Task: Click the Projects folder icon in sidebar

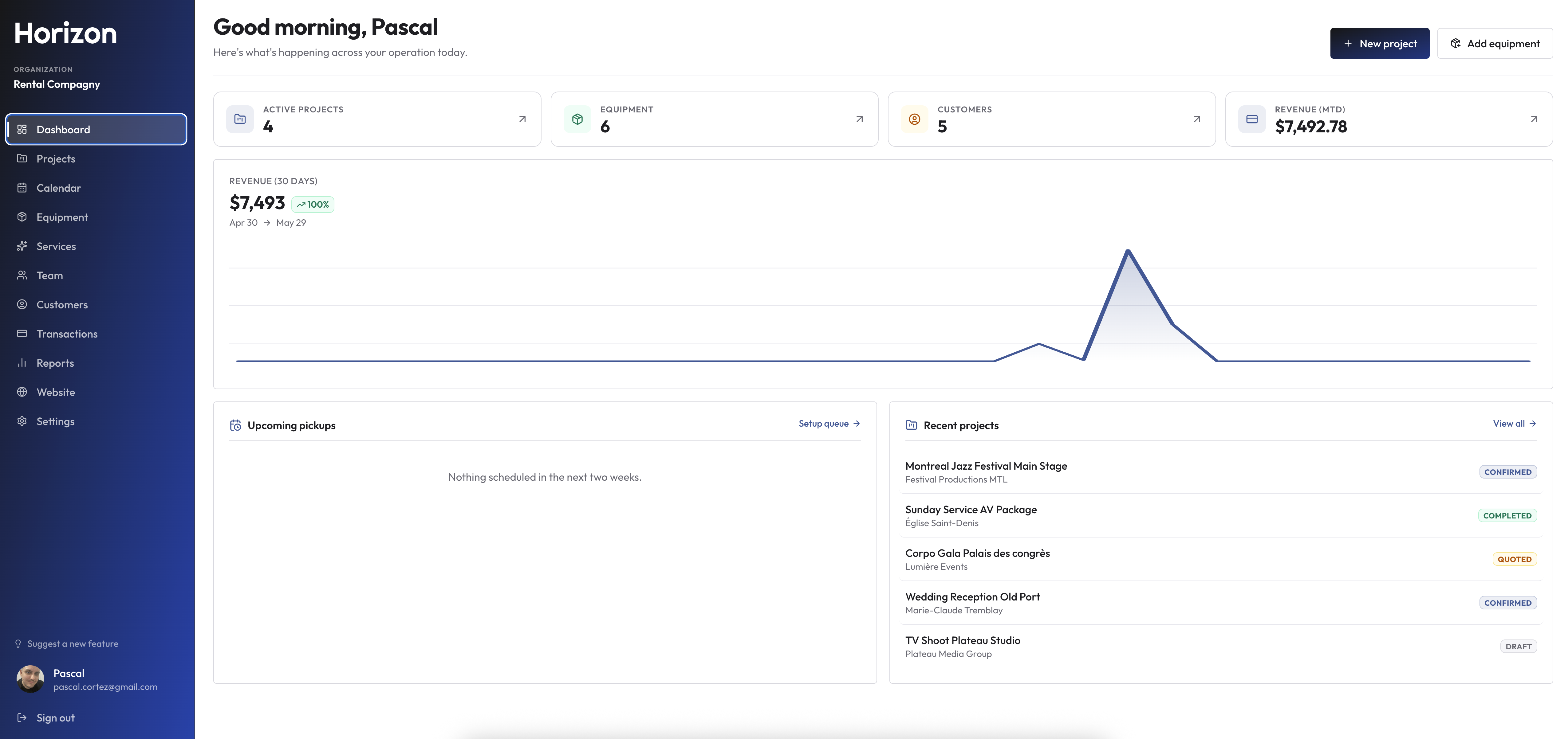Action: (x=22, y=158)
